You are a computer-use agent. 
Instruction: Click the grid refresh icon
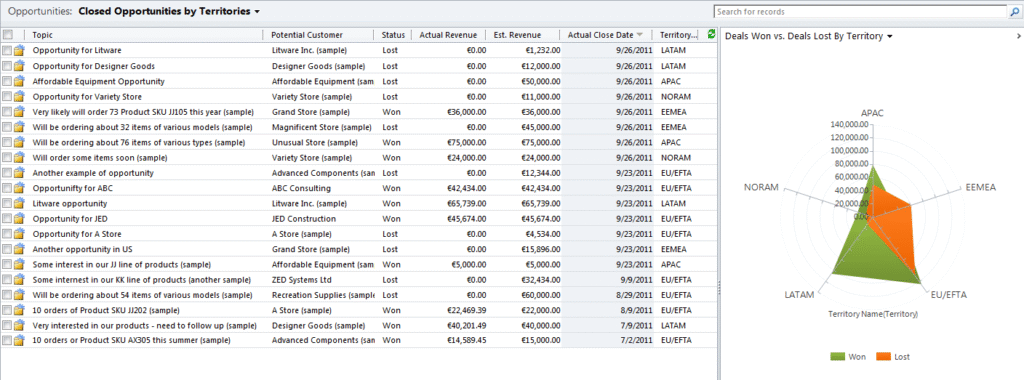pos(711,35)
